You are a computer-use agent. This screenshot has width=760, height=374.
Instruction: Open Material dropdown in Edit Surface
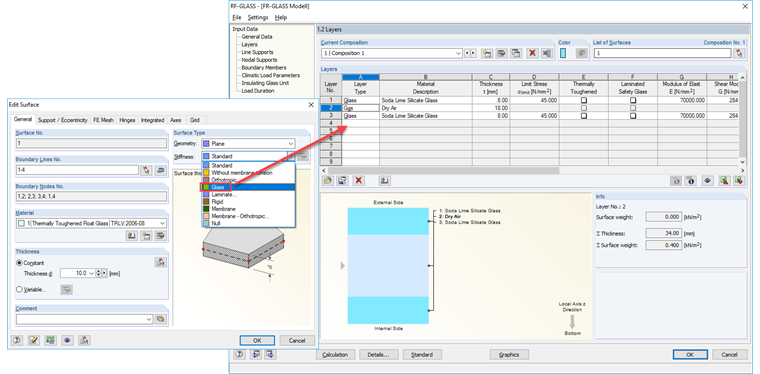[x=162, y=223]
